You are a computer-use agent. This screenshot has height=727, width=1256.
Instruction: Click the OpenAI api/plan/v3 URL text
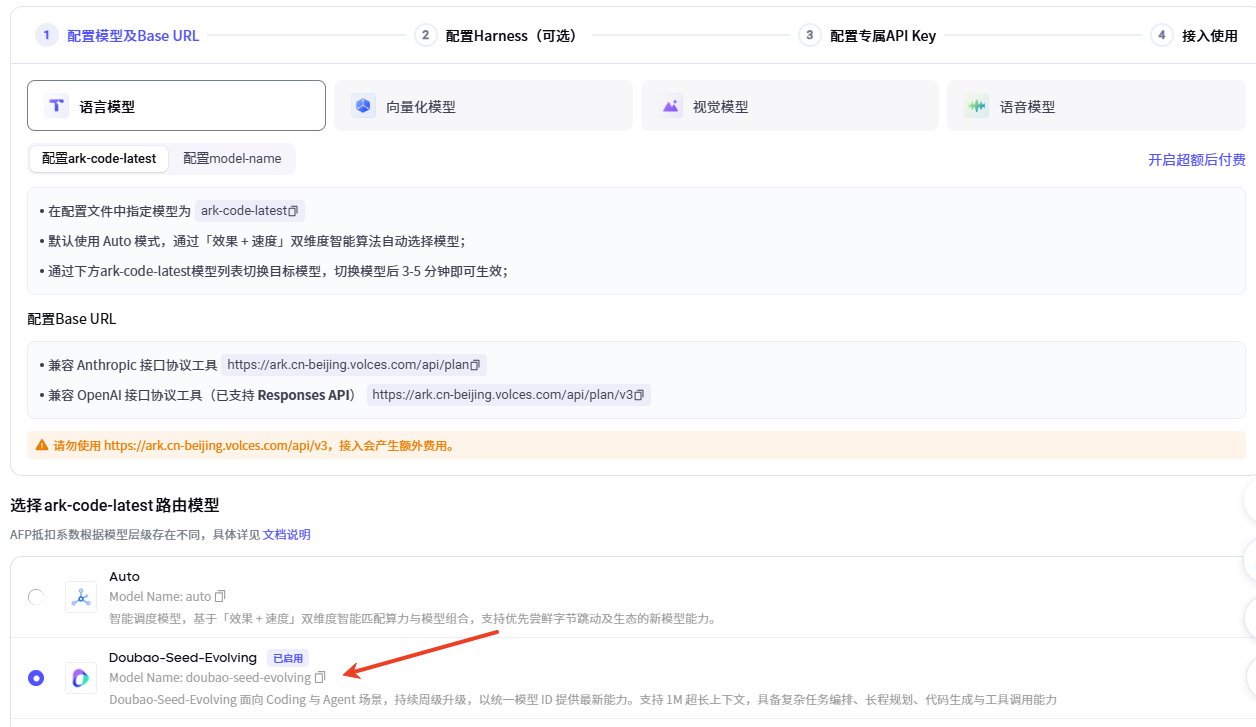[502, 395]
